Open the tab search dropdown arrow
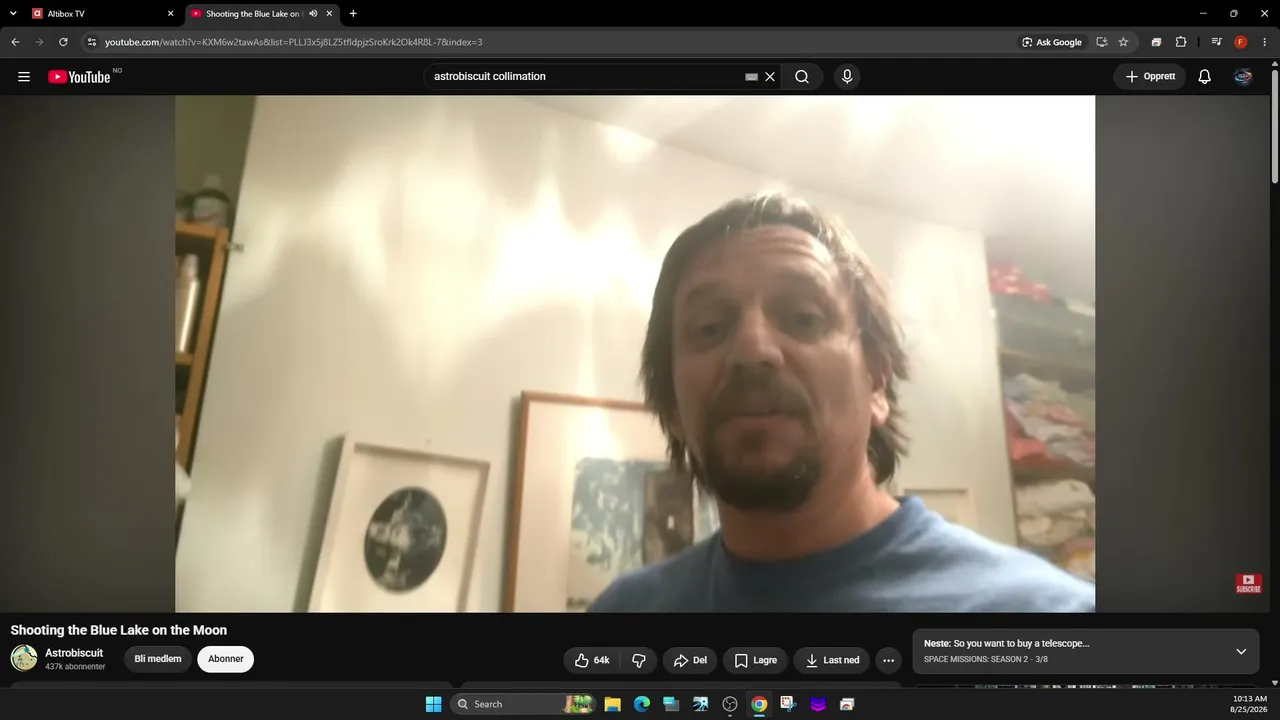This screenshot has height=720, width=1280. click(x=13, y=14)
